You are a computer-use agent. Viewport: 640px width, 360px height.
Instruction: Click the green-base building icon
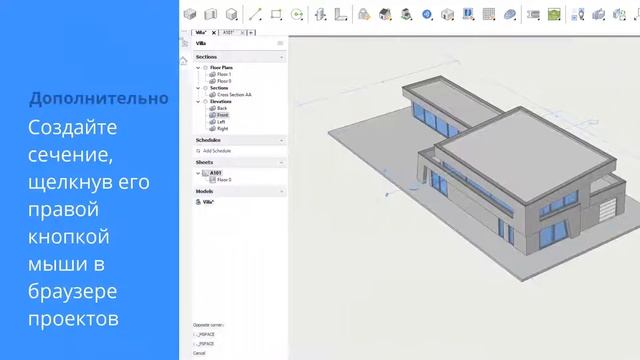click(x=406, y=14)
